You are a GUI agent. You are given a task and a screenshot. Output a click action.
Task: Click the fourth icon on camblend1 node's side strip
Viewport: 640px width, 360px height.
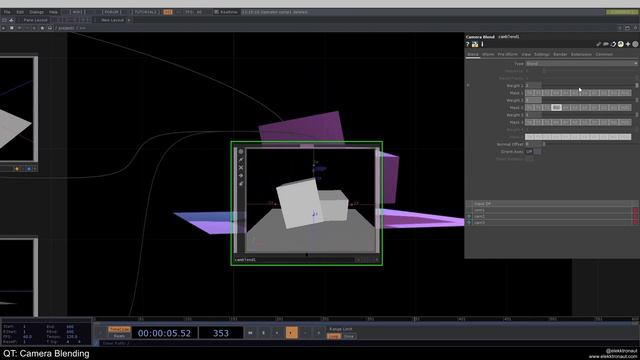click(x=241, y=176)
